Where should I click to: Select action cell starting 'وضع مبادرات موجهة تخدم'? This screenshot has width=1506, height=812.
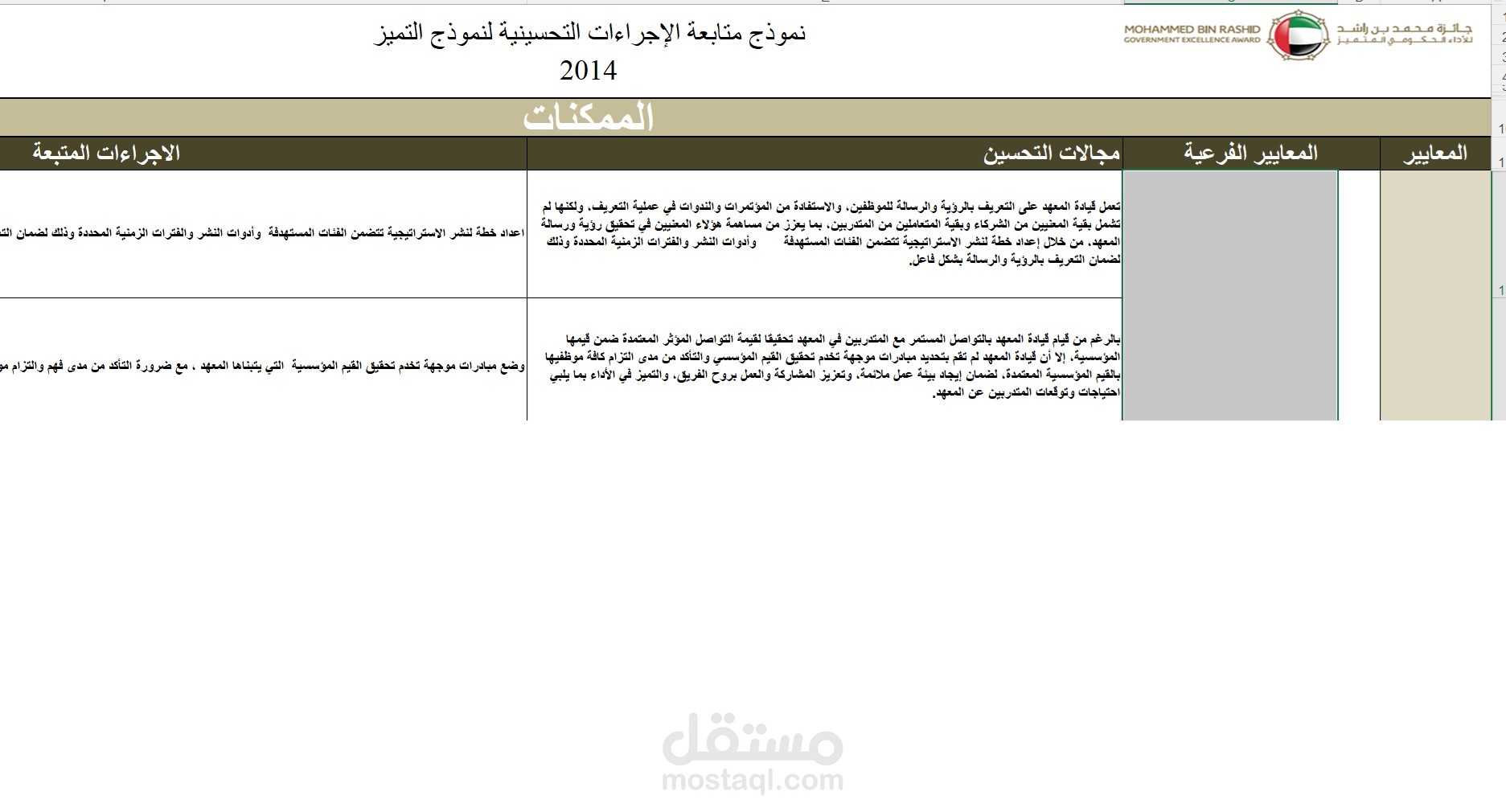(263, 359)
